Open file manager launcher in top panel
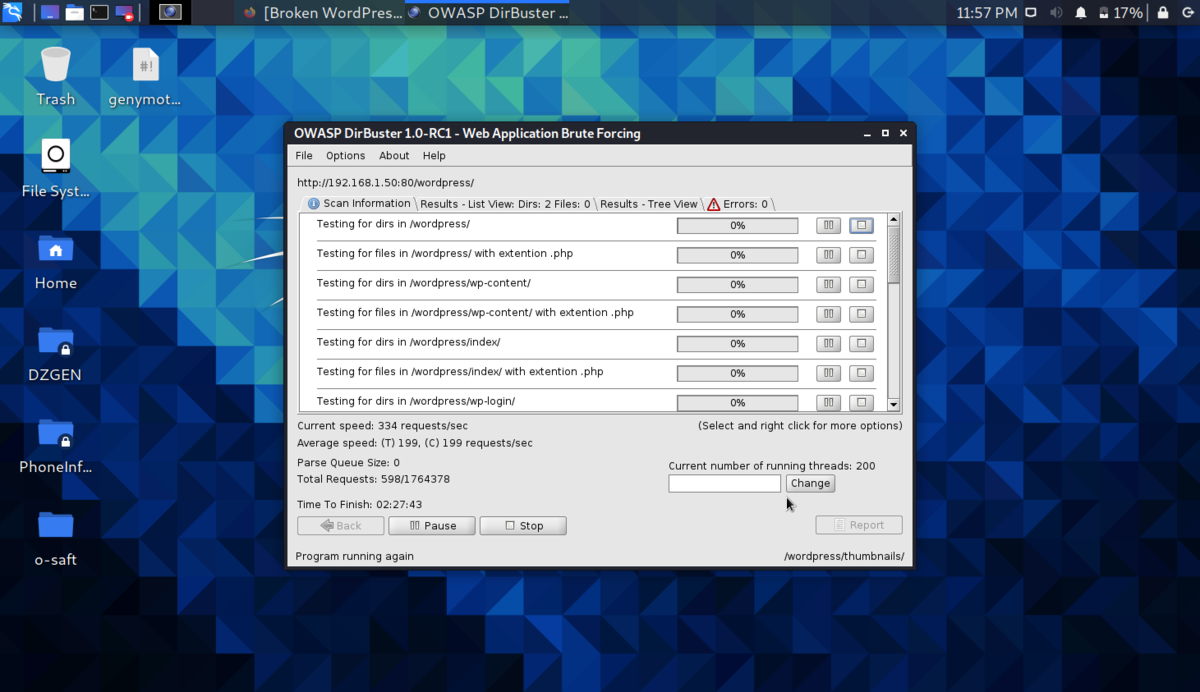The image size is (1200, 692). pos(75,13)
